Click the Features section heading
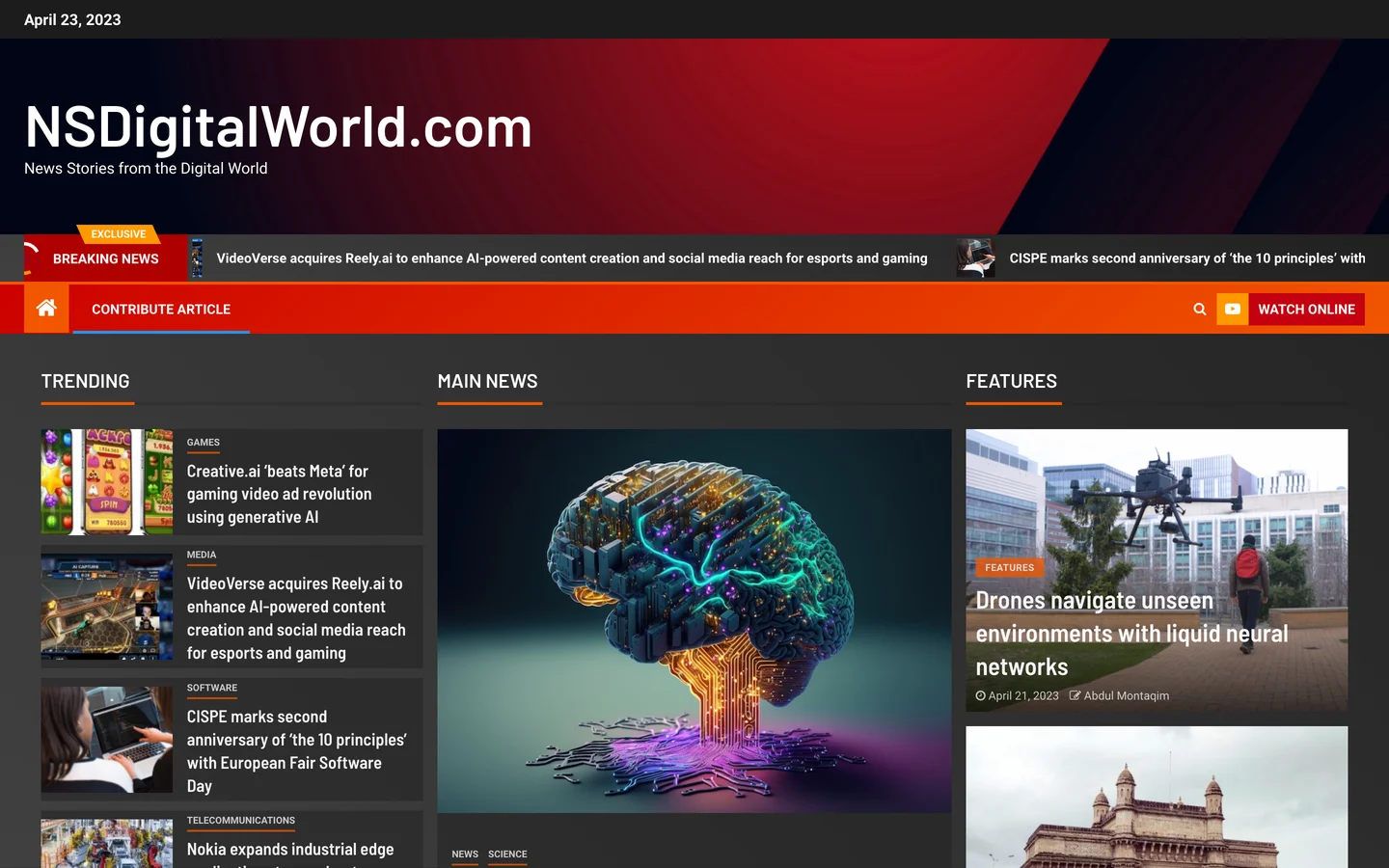Screen dimensions: 1389x868 pyautogui.click(x=1012, y=381)
